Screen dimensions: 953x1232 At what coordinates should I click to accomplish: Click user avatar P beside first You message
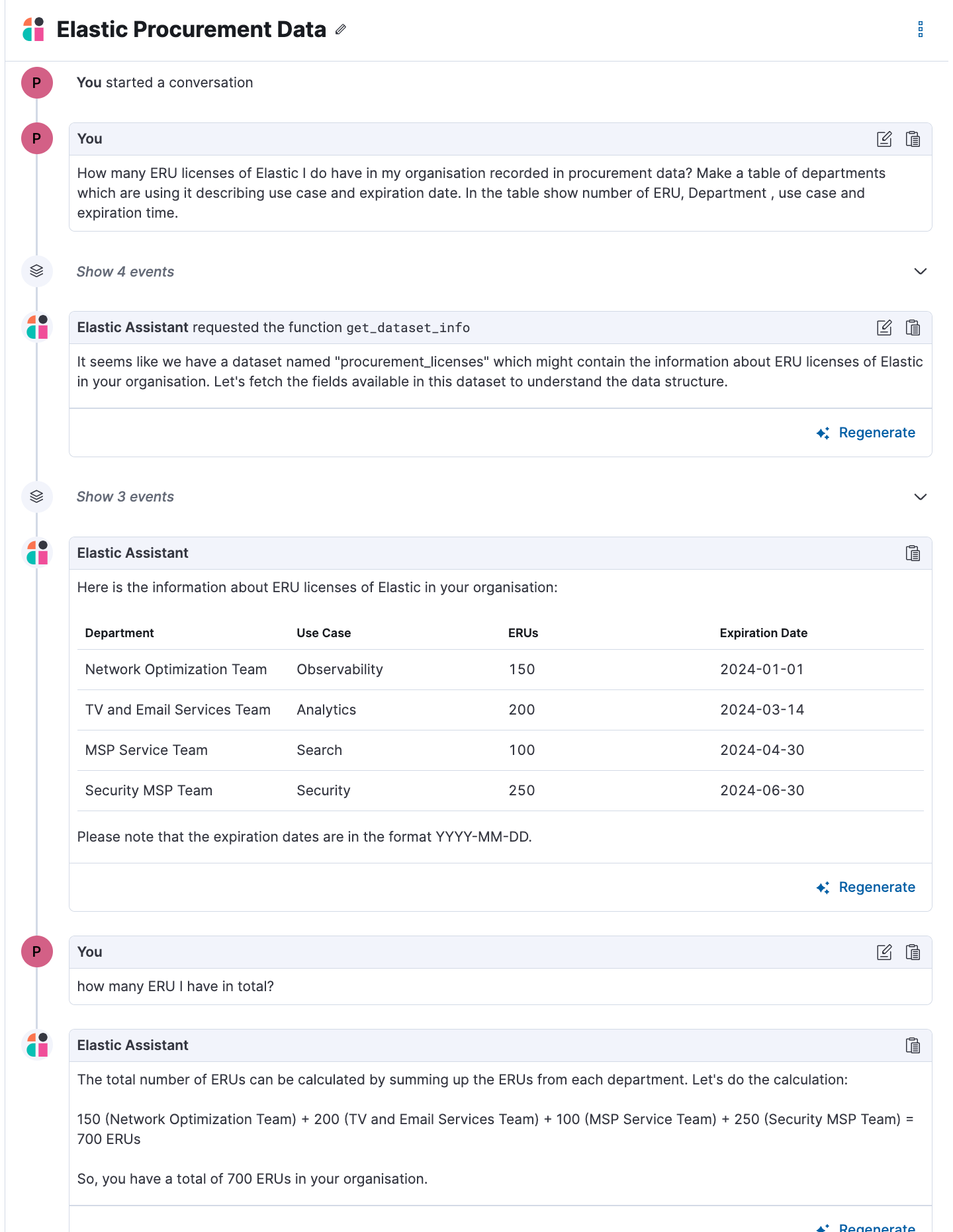(x=37, y=138)
